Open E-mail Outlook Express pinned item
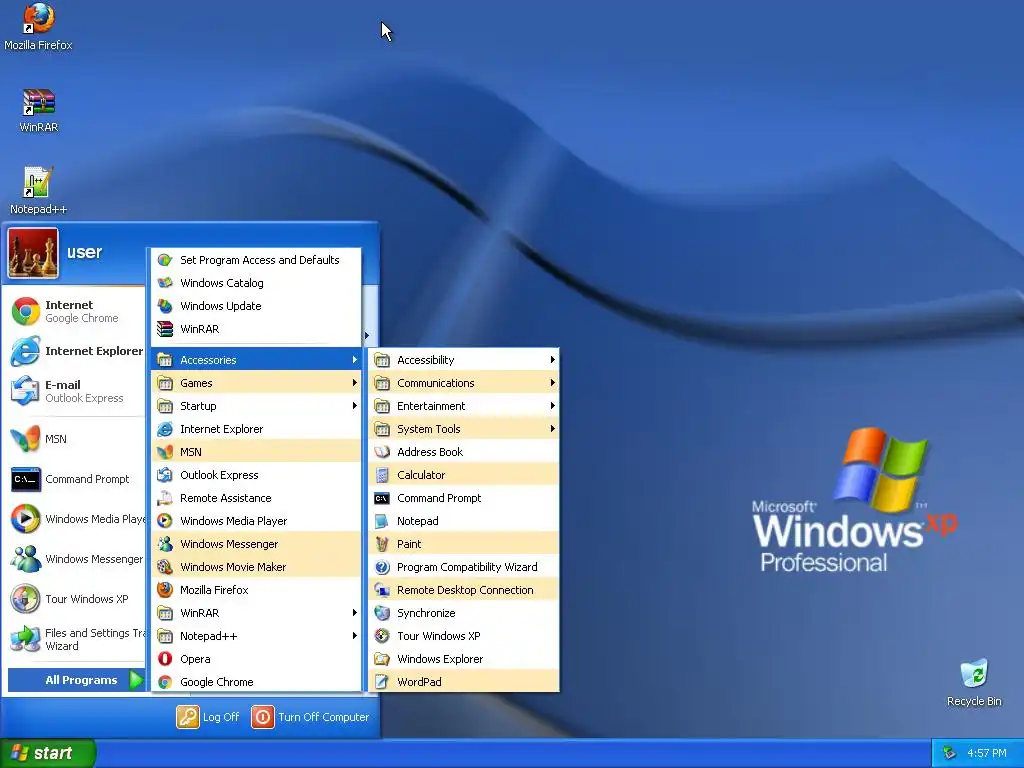 tap(75, 391)
